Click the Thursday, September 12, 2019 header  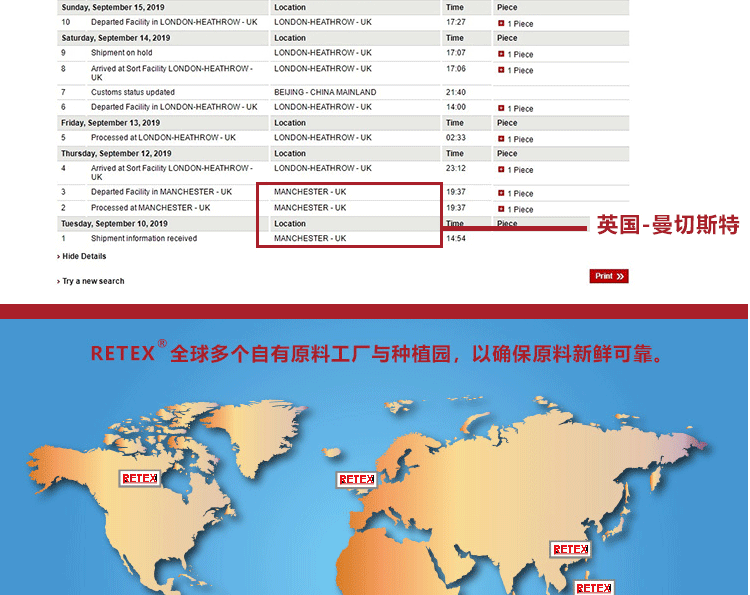(x=116, y=154)
